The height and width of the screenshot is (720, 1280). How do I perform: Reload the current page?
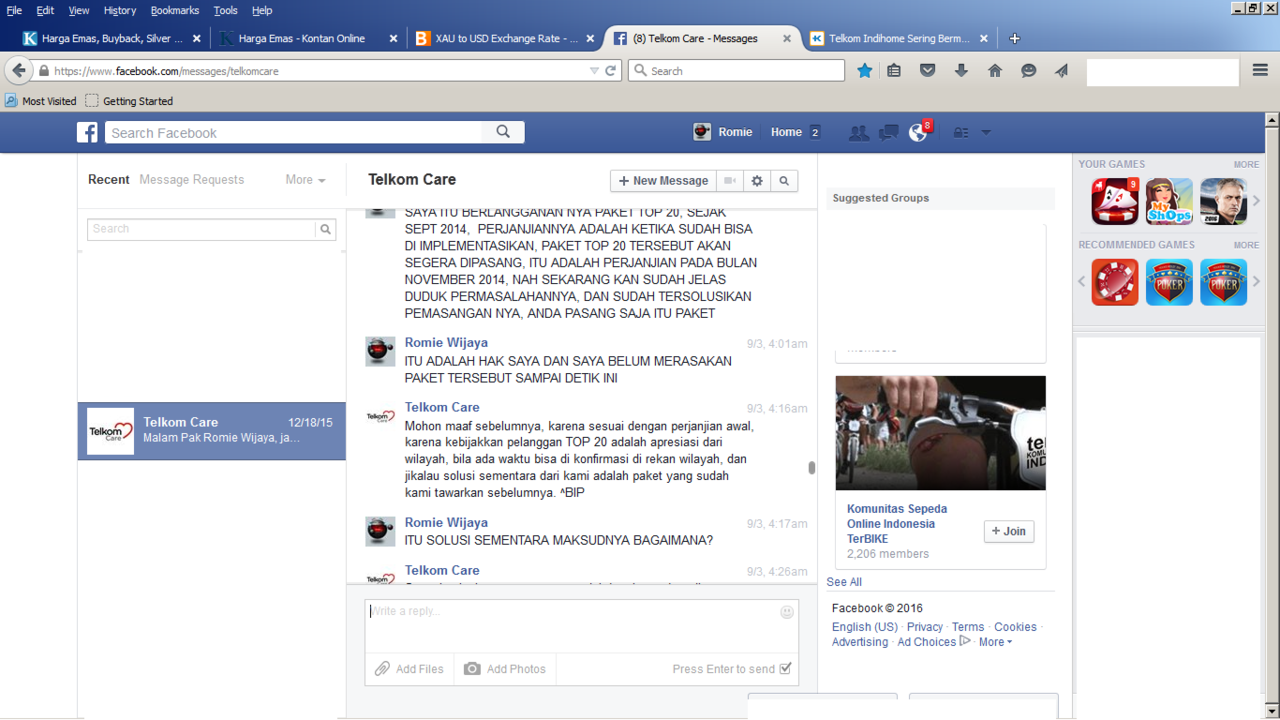(x=611, y=71)
